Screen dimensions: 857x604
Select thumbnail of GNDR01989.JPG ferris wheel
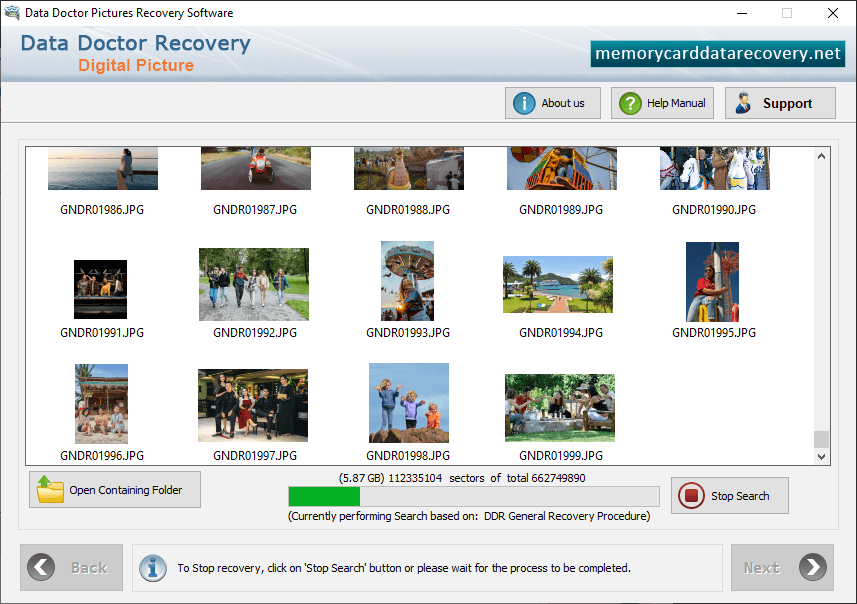tap(562, 168)
